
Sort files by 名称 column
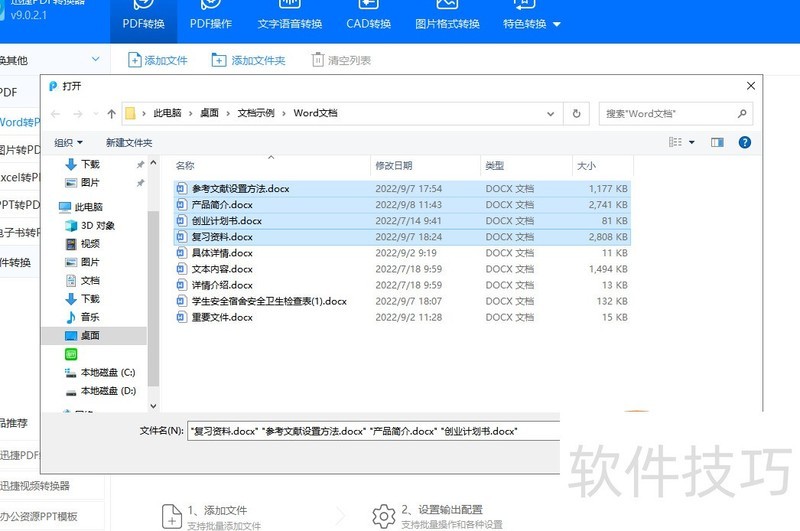click(270, 165)
